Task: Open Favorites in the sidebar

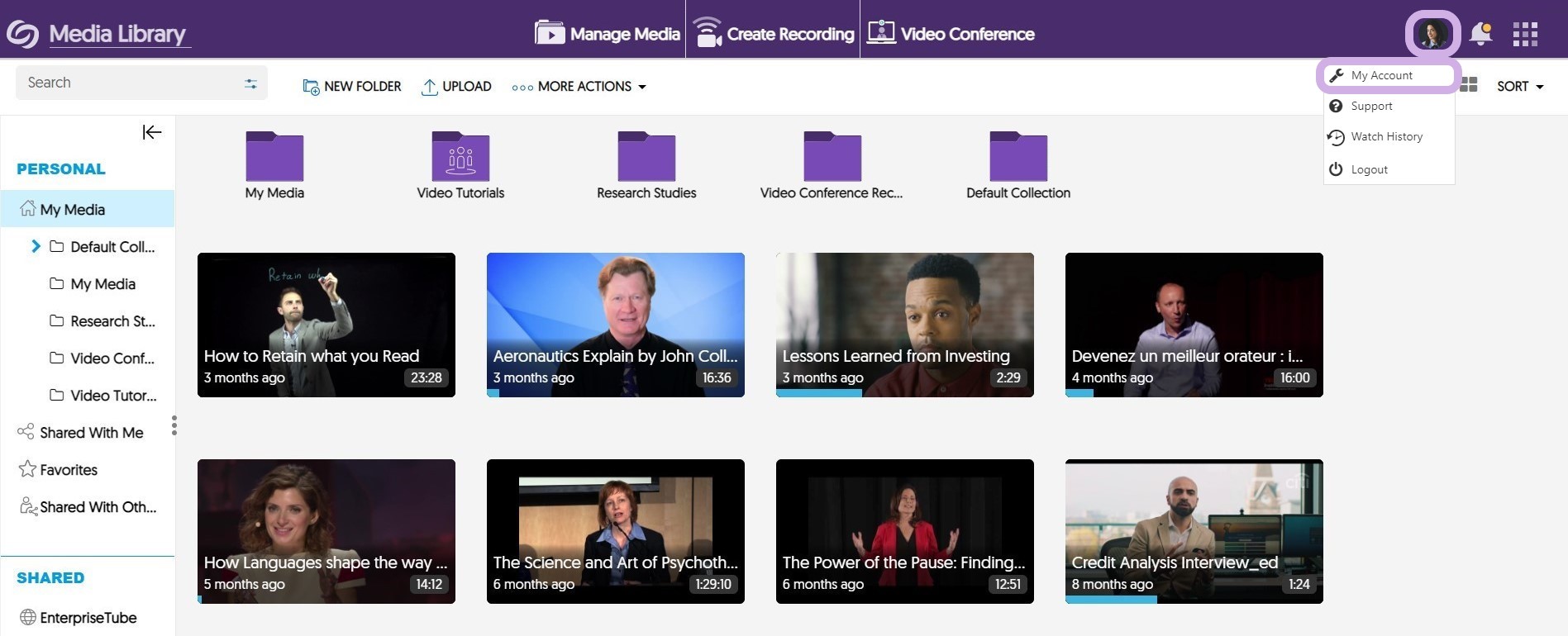Action: point(69,470)
